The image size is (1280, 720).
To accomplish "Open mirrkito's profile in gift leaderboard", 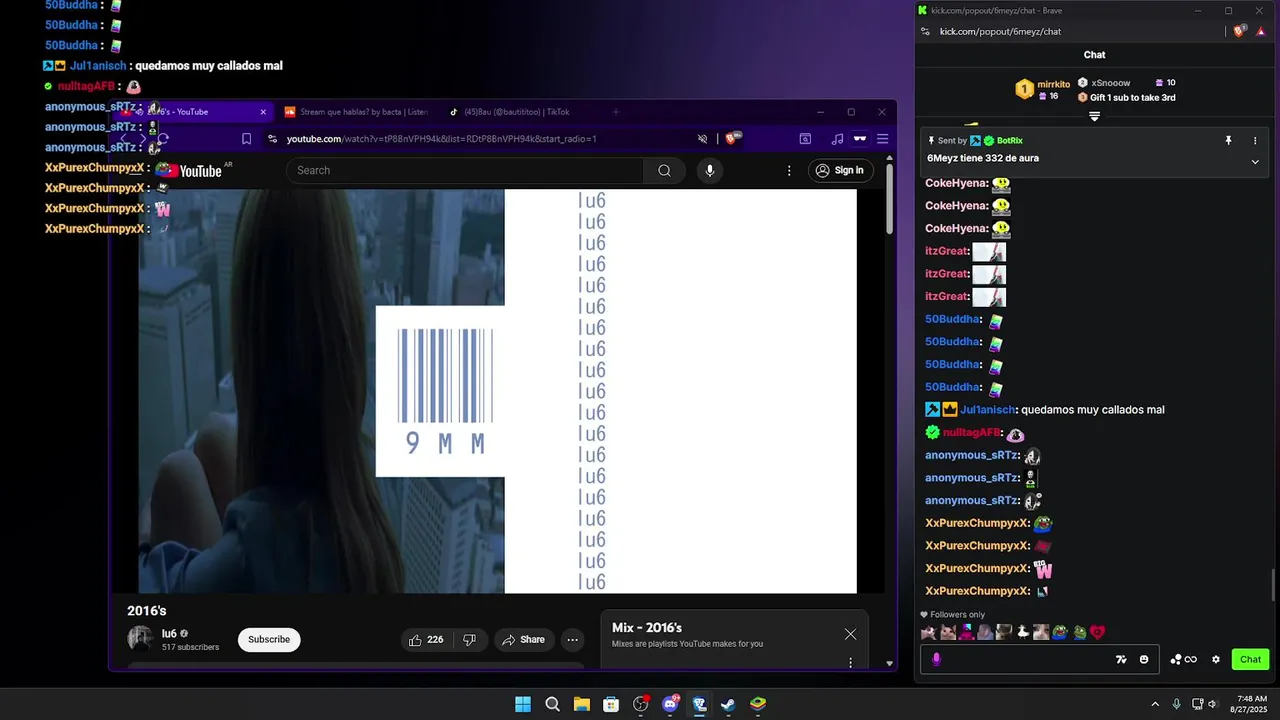I will 1053,84.
